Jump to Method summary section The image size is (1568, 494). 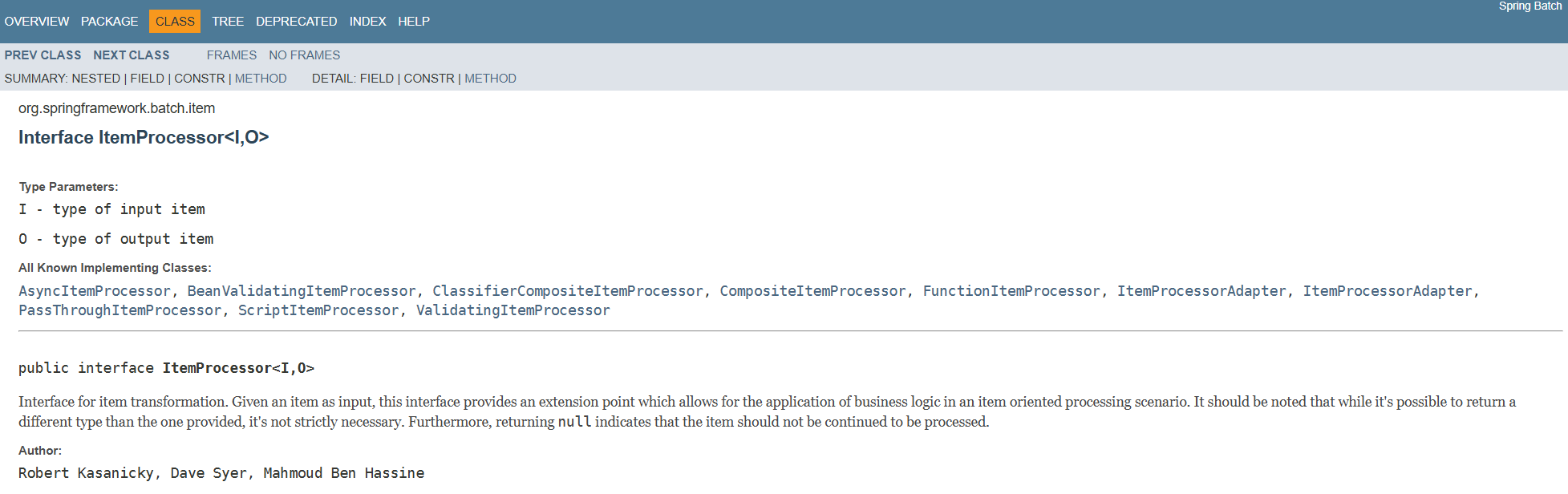pyautogui.click(x=261, y=79)
